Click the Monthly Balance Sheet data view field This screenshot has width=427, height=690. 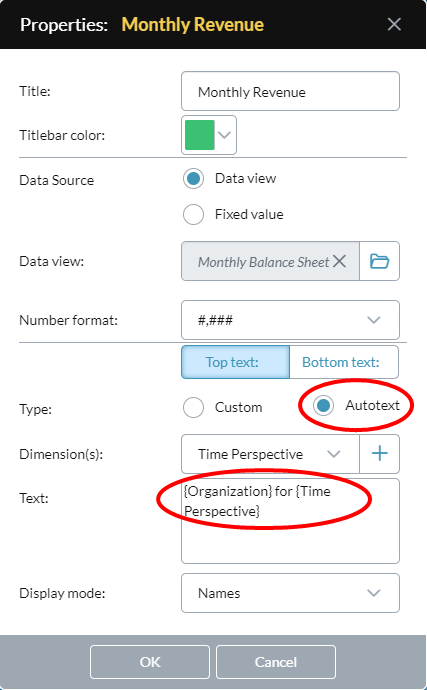tap(270, 261)
